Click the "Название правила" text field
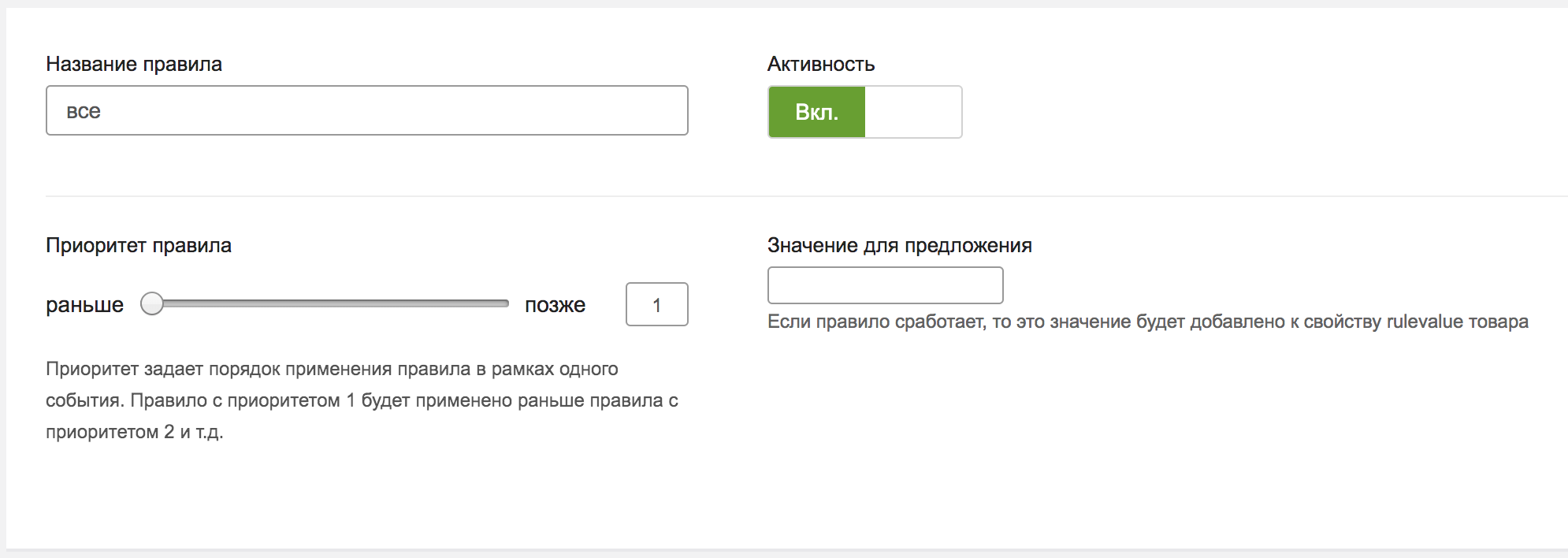Image resolution: width=1568 pixels, height=558 pixels. [366, 110]
